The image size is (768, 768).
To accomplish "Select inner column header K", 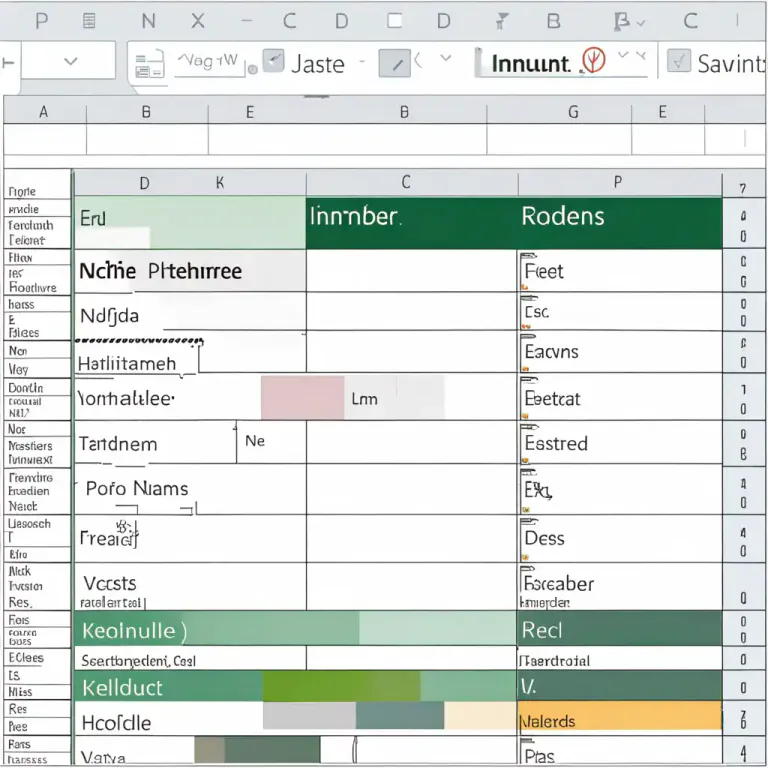I will (220, 183).
